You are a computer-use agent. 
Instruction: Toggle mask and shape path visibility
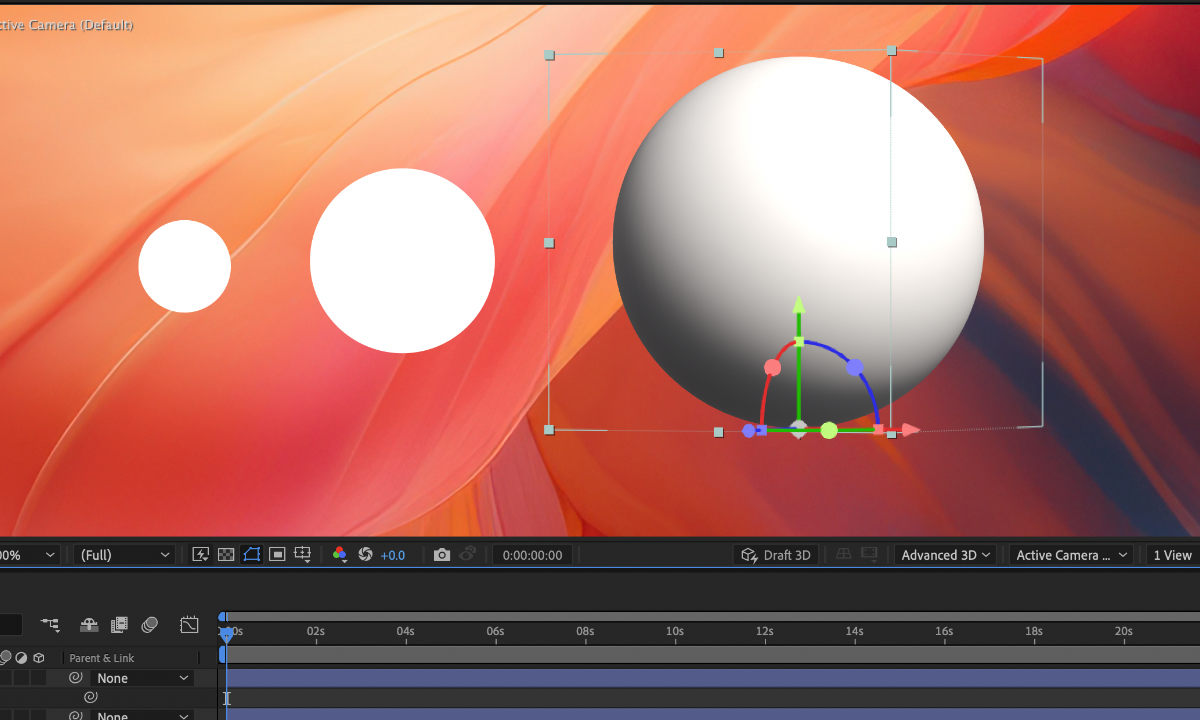(x=252, y=555)
